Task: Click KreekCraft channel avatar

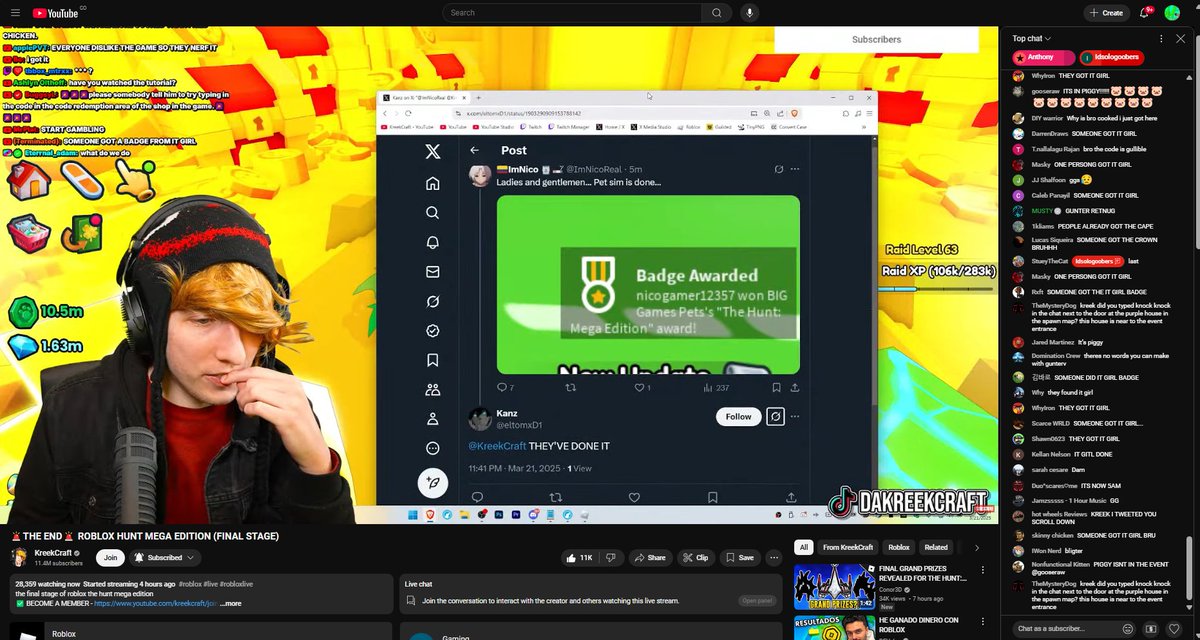Action: pyautogui.click(x=19, y=557)
